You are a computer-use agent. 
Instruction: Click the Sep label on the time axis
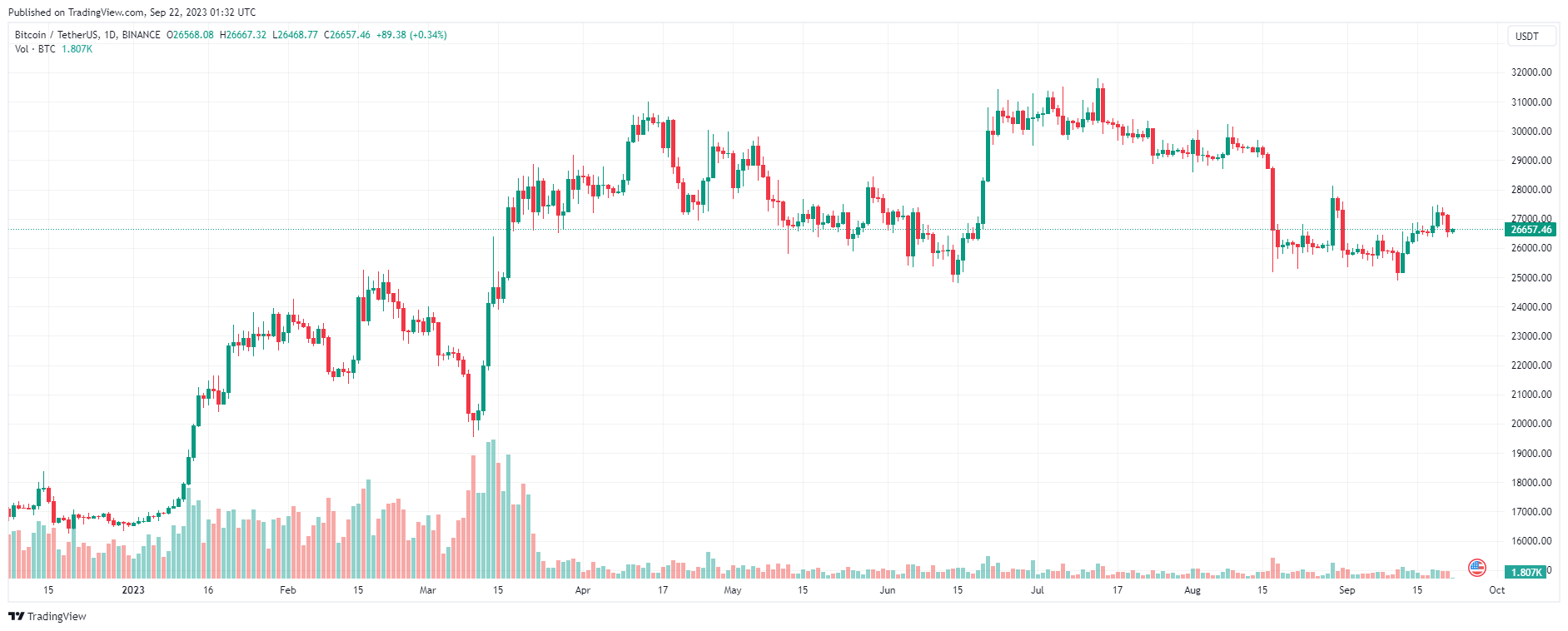click(x=1346, y=590)
